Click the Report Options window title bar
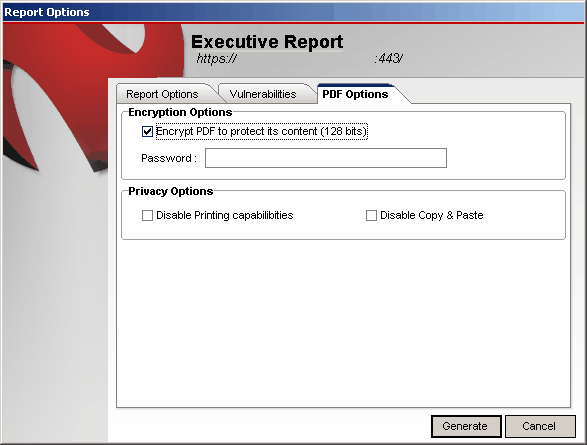Viewport: 587px width, 445px height. click(294, 12)
